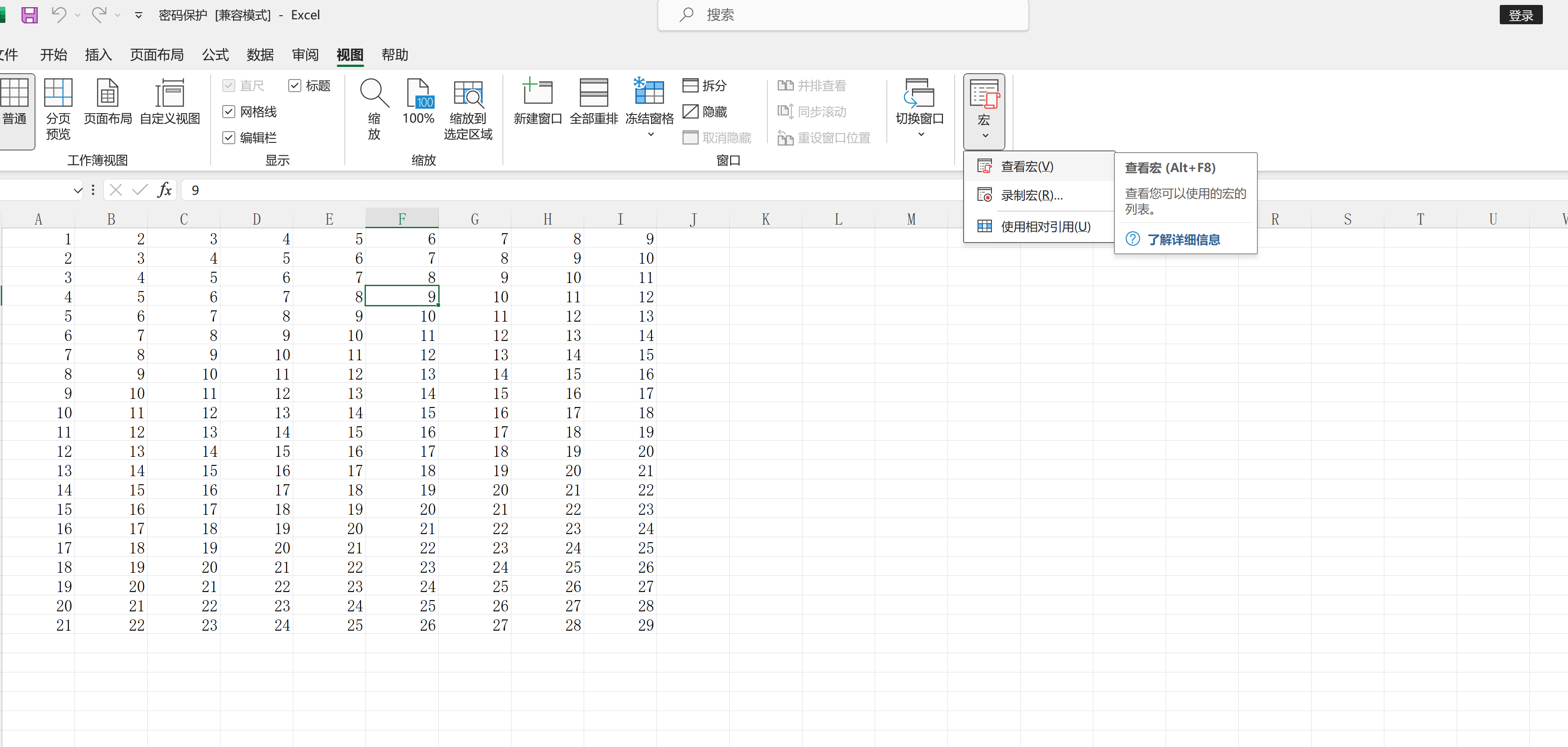Open the 数据 ribbon tab
Screen dimensions: 1568x747
point(260,55)
